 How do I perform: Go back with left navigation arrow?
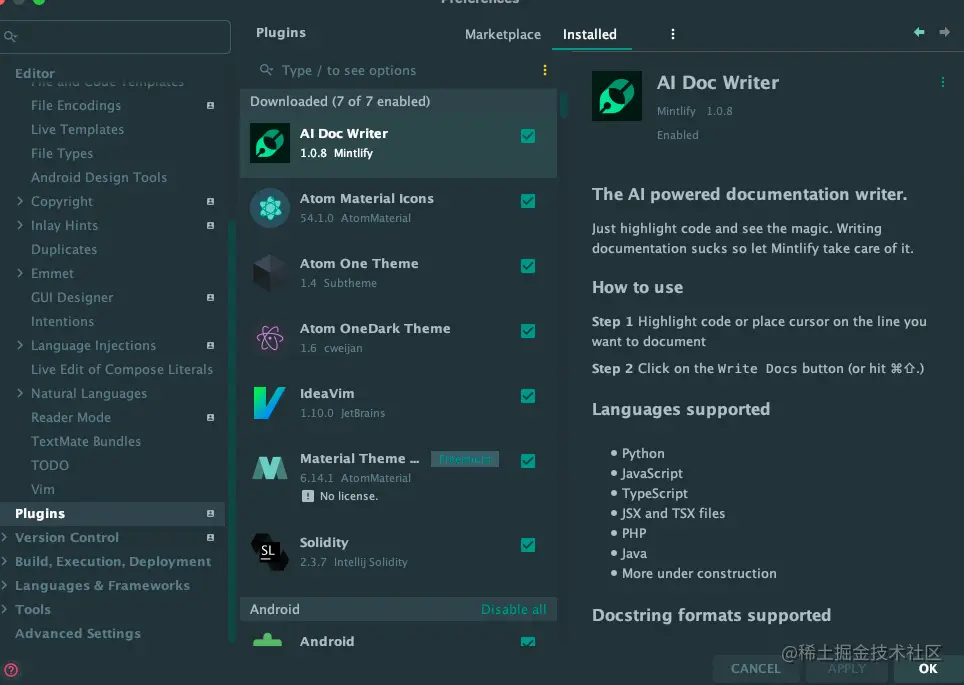[919, 32]
